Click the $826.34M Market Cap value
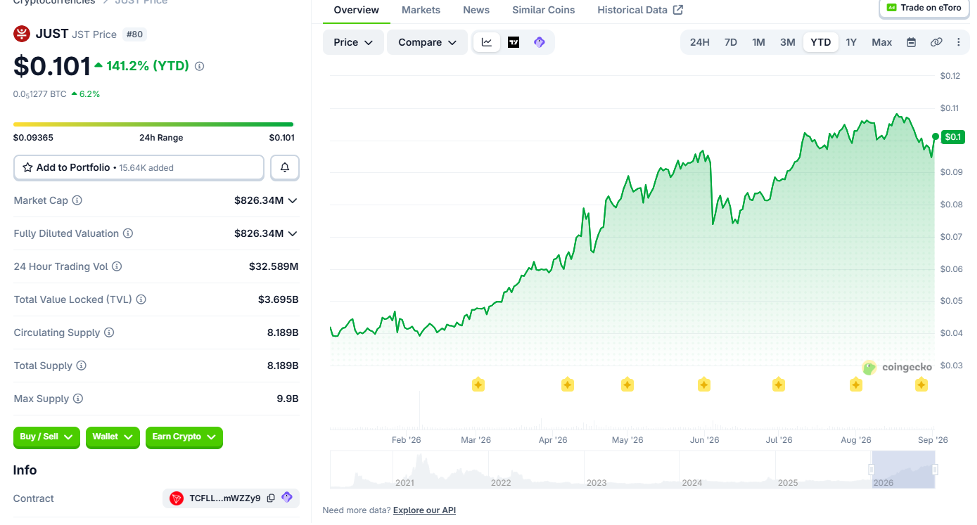Screen dimensions: 977x525 click(x=259, y=201)
